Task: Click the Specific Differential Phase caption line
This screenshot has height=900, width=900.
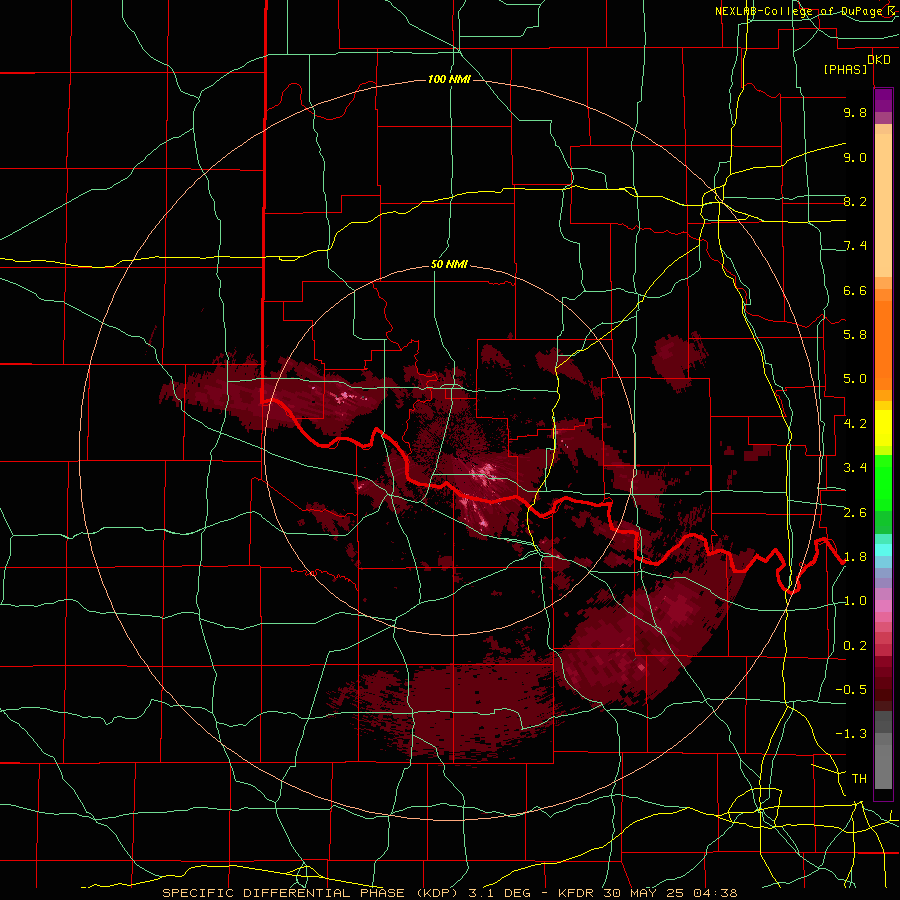Action: 449,893
